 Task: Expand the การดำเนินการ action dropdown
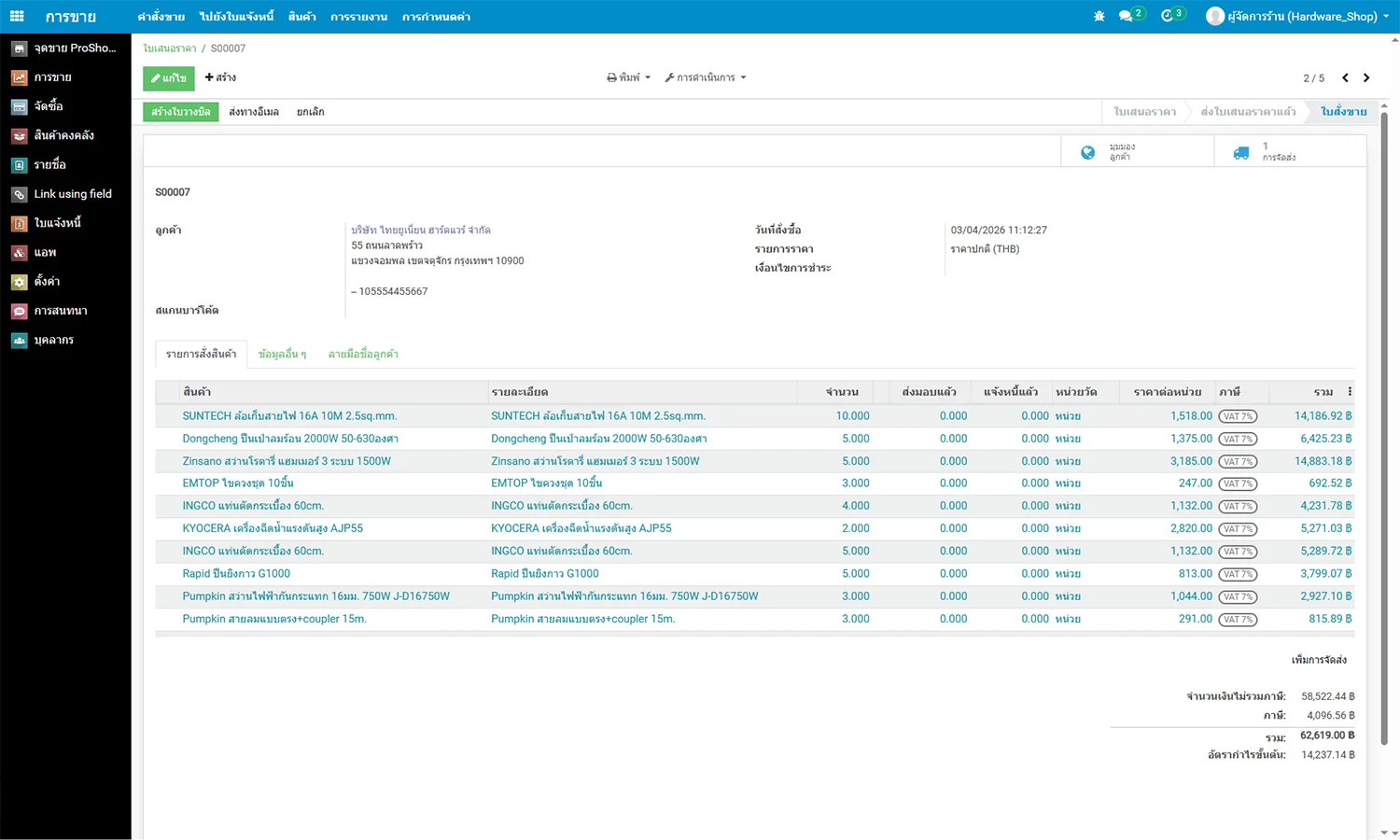[706, 77]
